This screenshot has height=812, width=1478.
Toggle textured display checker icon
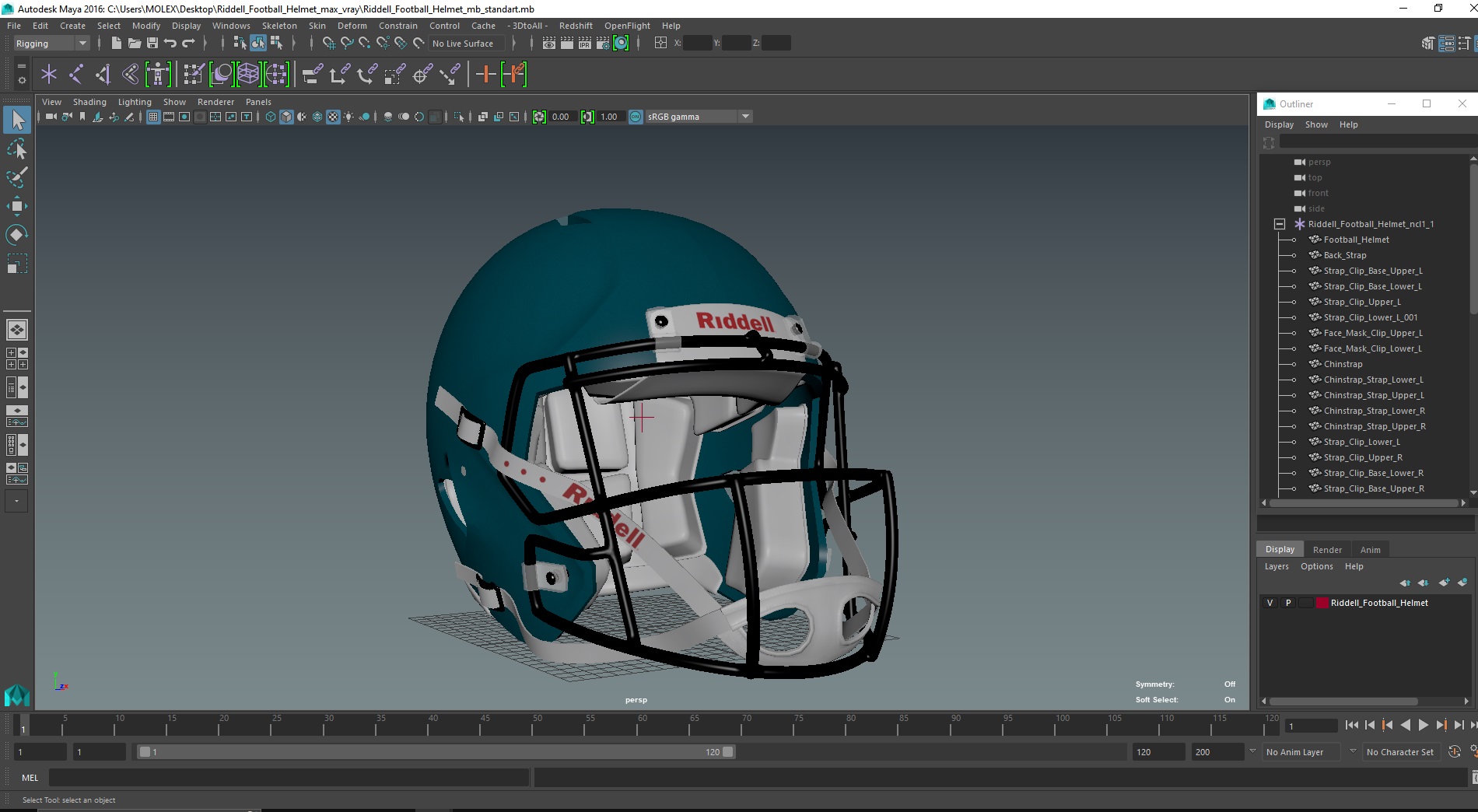333,117
